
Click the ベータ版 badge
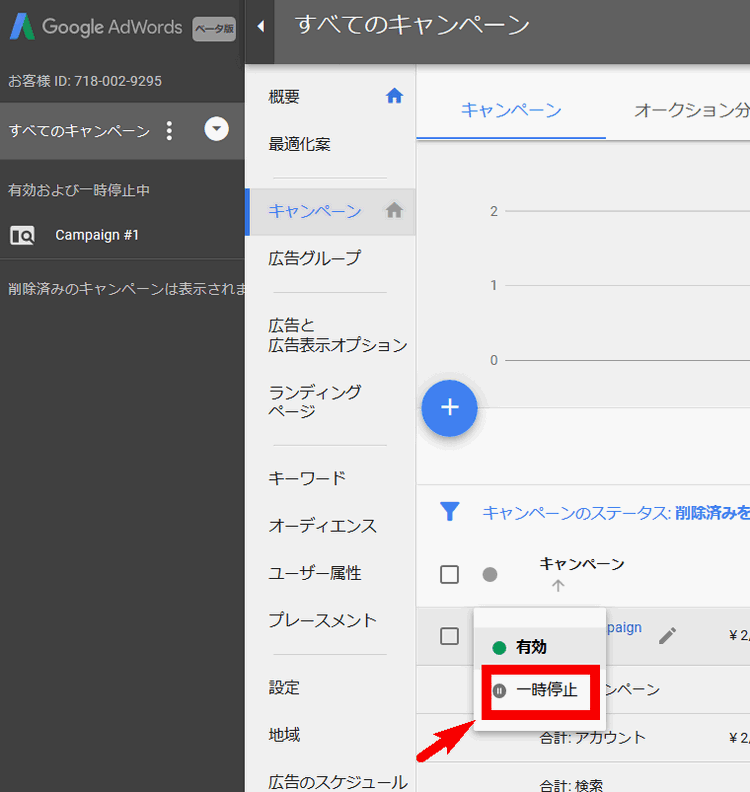tap(214, 29)
